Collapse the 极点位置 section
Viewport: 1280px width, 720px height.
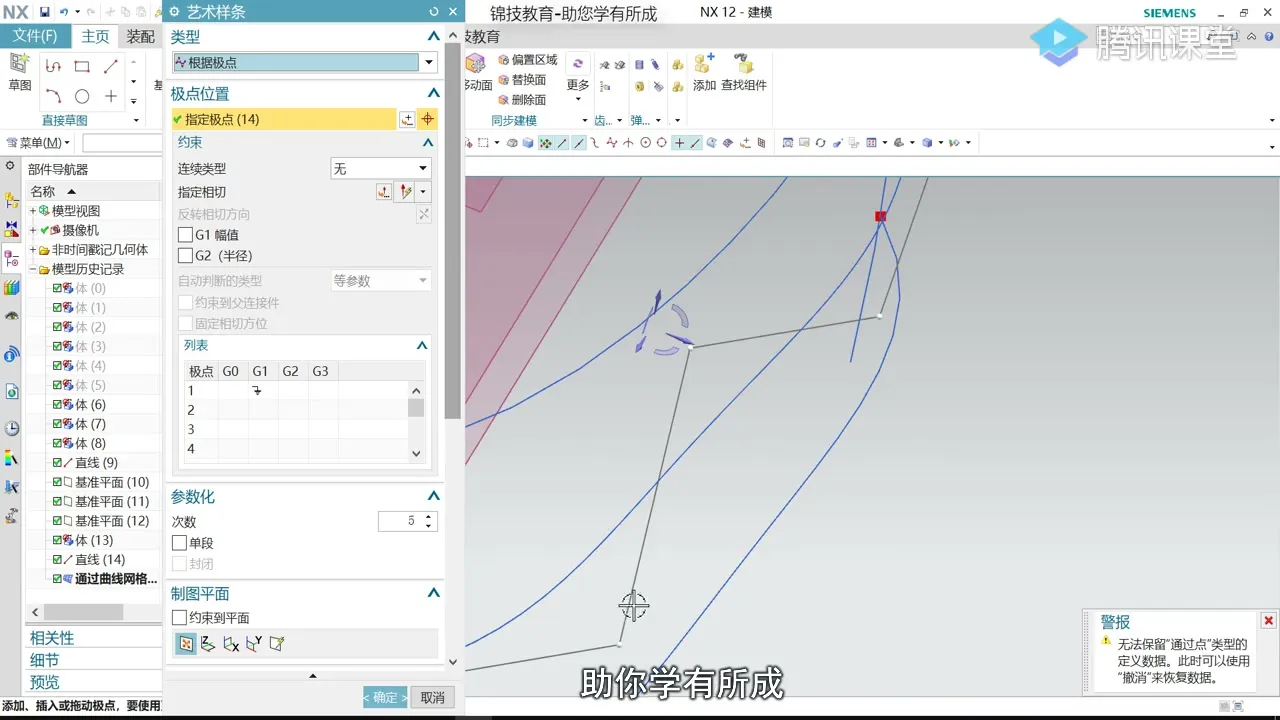[x=433, y=93]
